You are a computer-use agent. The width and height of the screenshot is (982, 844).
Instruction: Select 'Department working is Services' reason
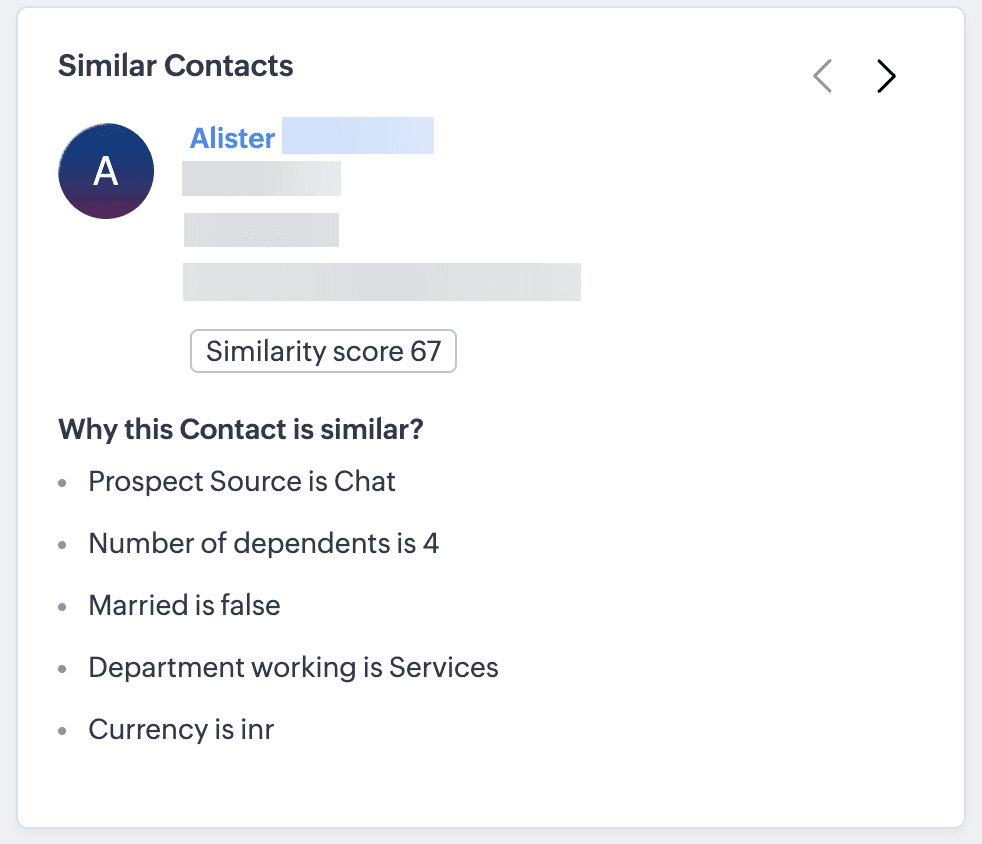[x=293, y=667]
